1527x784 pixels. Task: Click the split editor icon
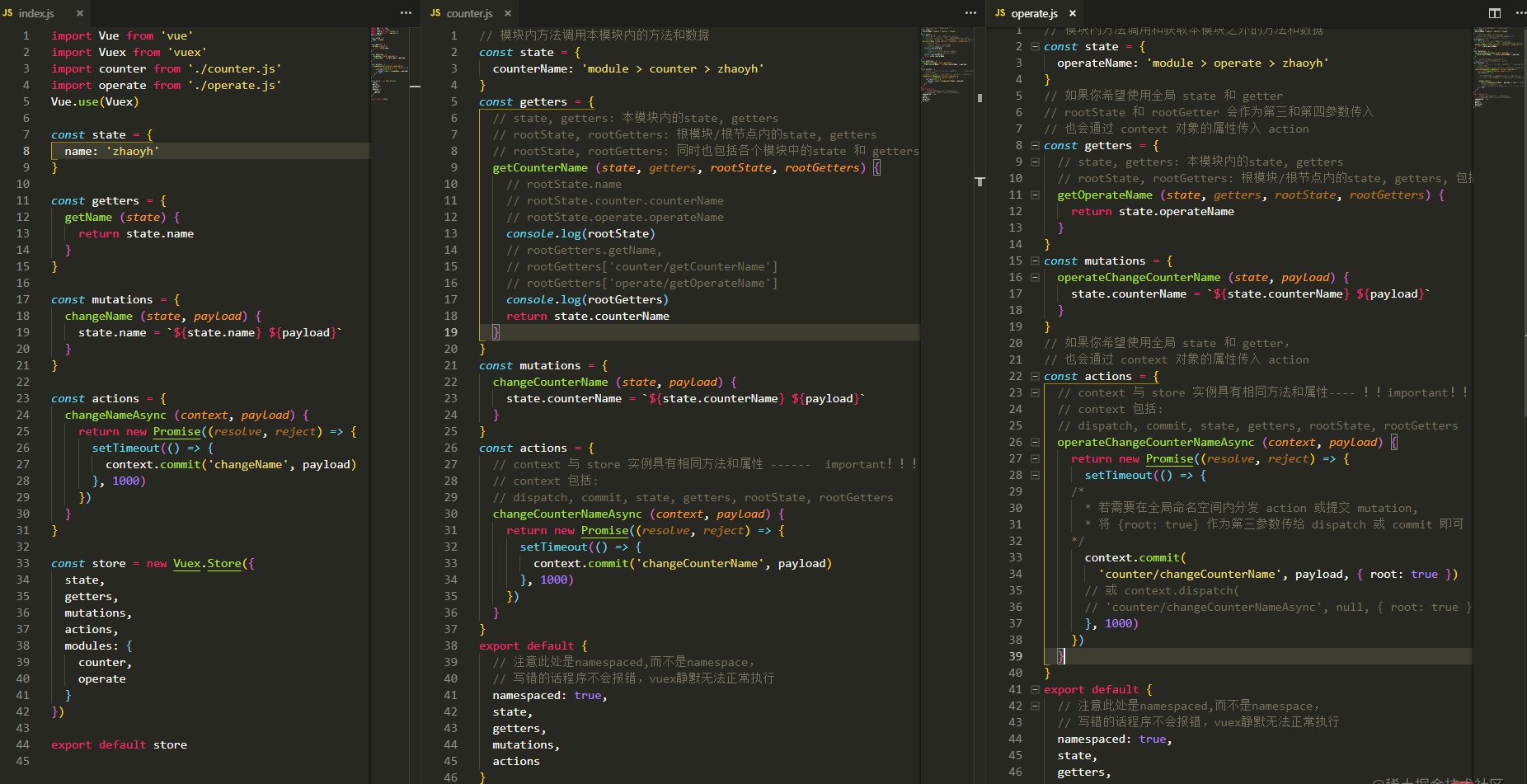(x=1495, y=13)
